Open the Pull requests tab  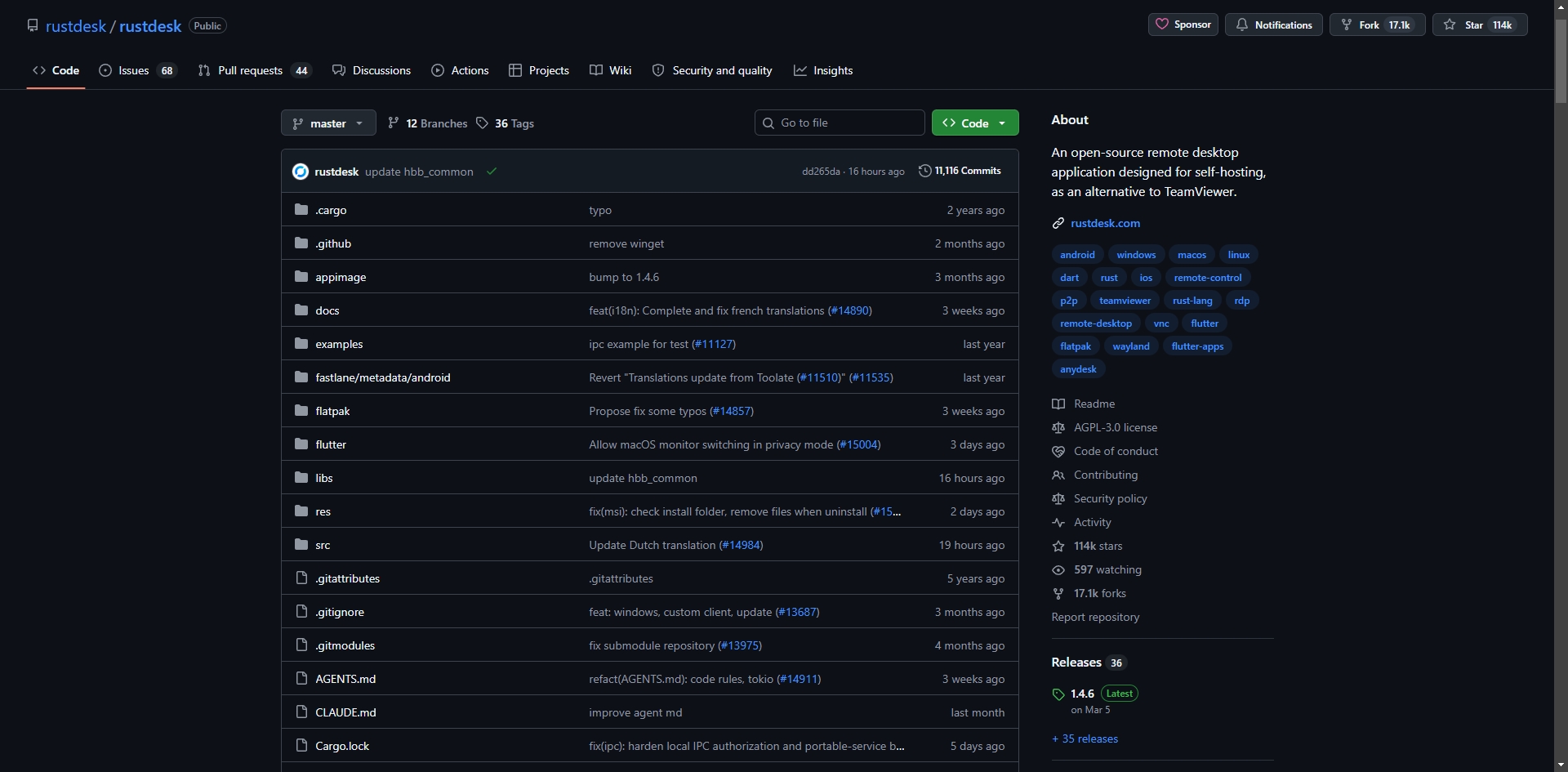coord(255,70)
